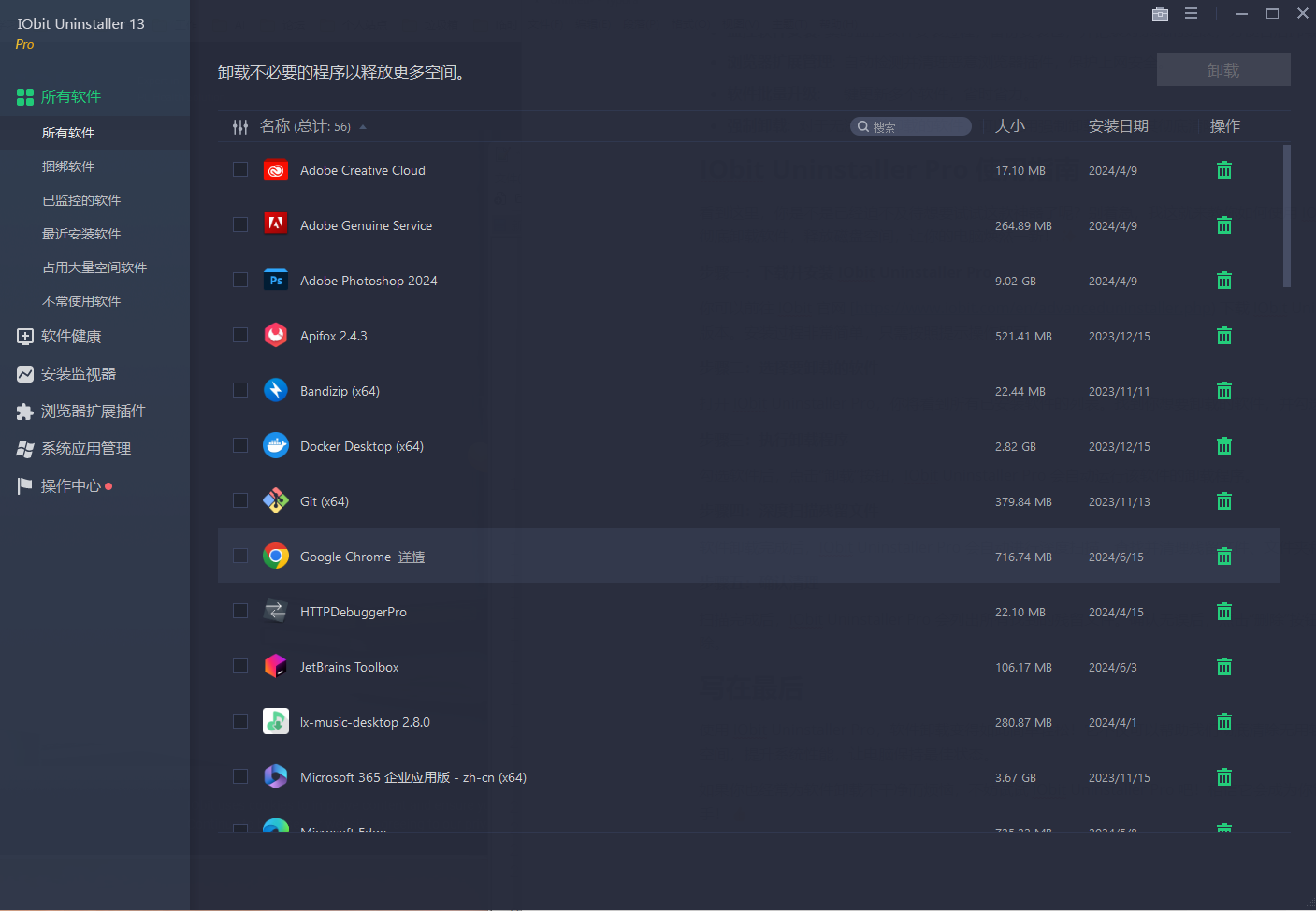
Task: Click the Bandizip application icon
Action: pos(276,391)
